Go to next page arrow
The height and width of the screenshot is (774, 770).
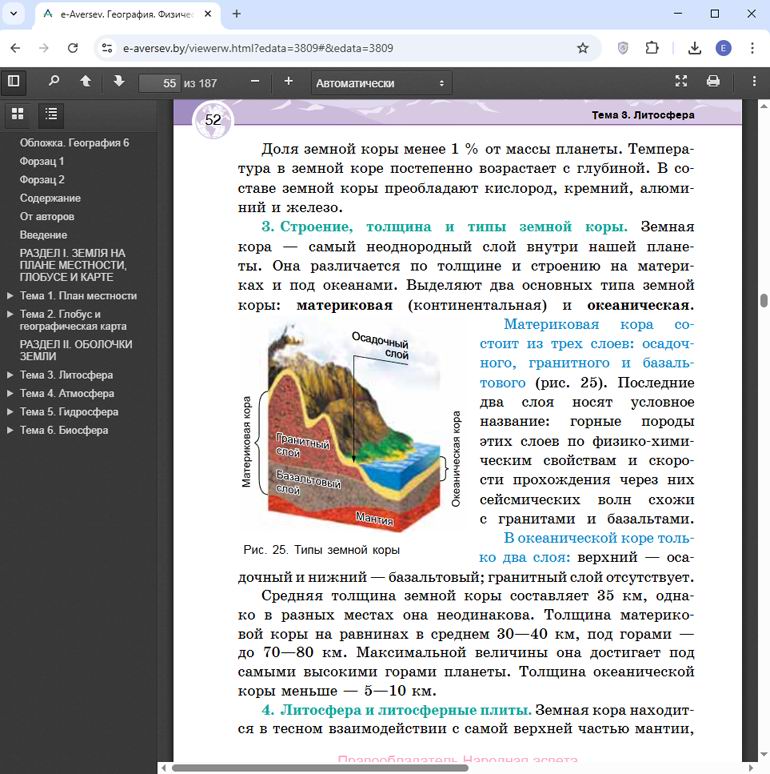pos(118,82)
